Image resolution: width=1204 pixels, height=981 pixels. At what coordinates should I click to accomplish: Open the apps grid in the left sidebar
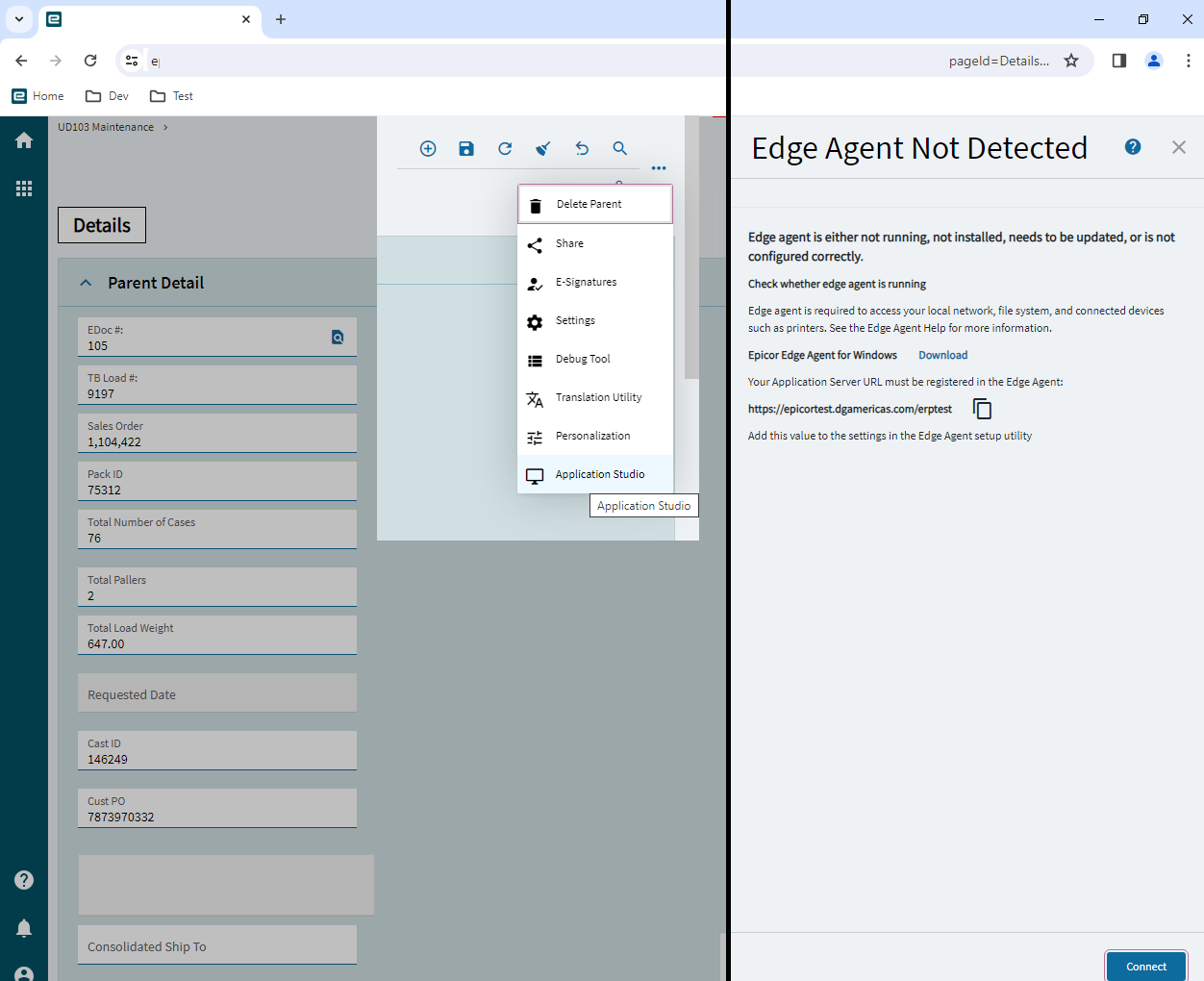tap(24, 188)
